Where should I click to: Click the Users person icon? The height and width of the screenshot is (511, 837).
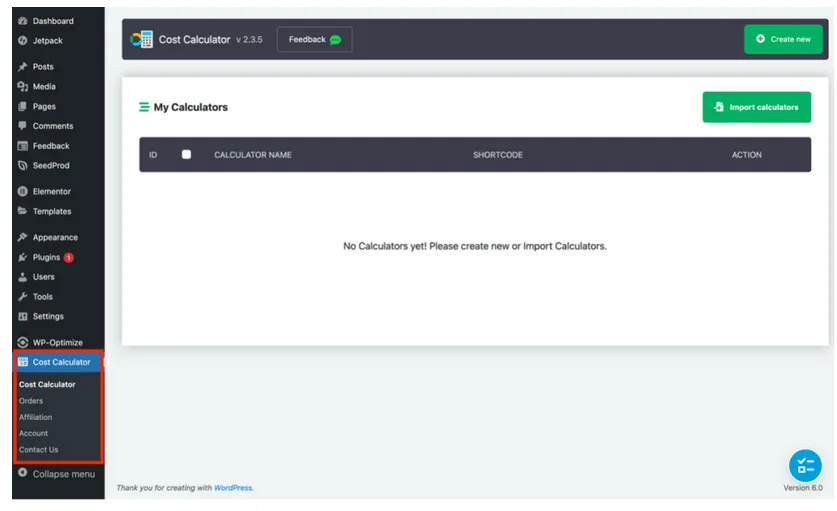point(22,277)
